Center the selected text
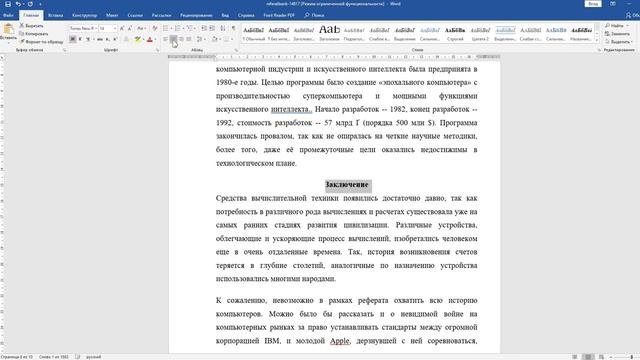This screenshot has height=360, width=640. click(173, 39)
